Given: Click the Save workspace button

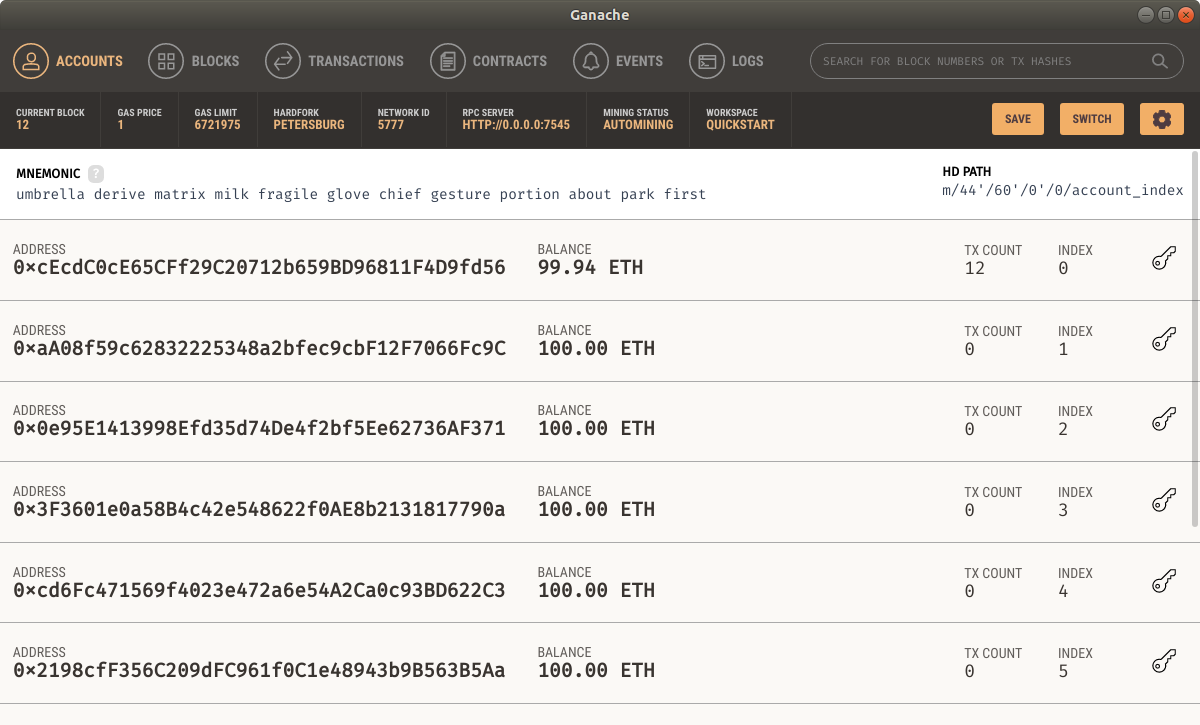Looking at the screenshot, I should (x=1018, y=119).
